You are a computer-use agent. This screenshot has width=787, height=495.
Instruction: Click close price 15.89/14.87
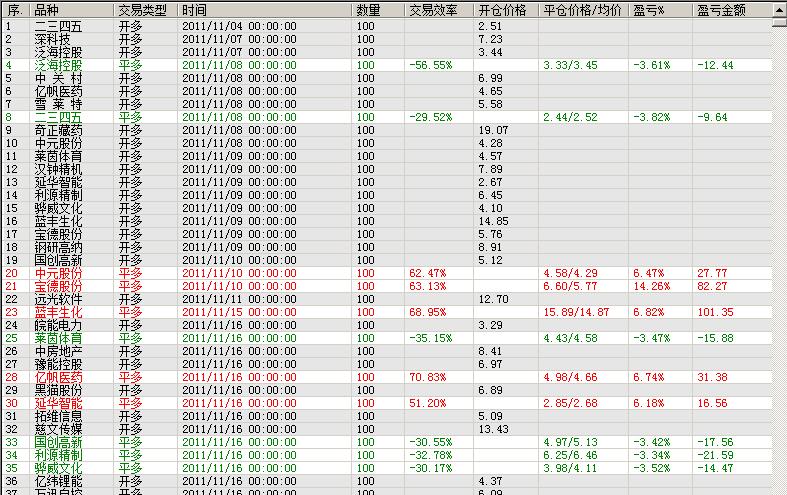coord(576,312)
